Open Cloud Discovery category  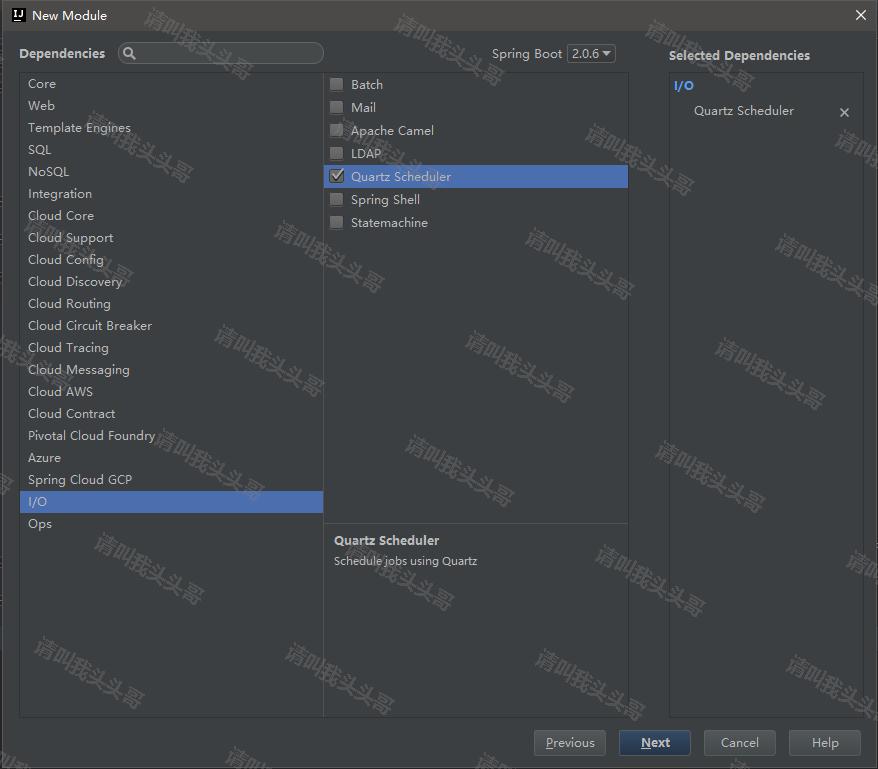(171, 282)
